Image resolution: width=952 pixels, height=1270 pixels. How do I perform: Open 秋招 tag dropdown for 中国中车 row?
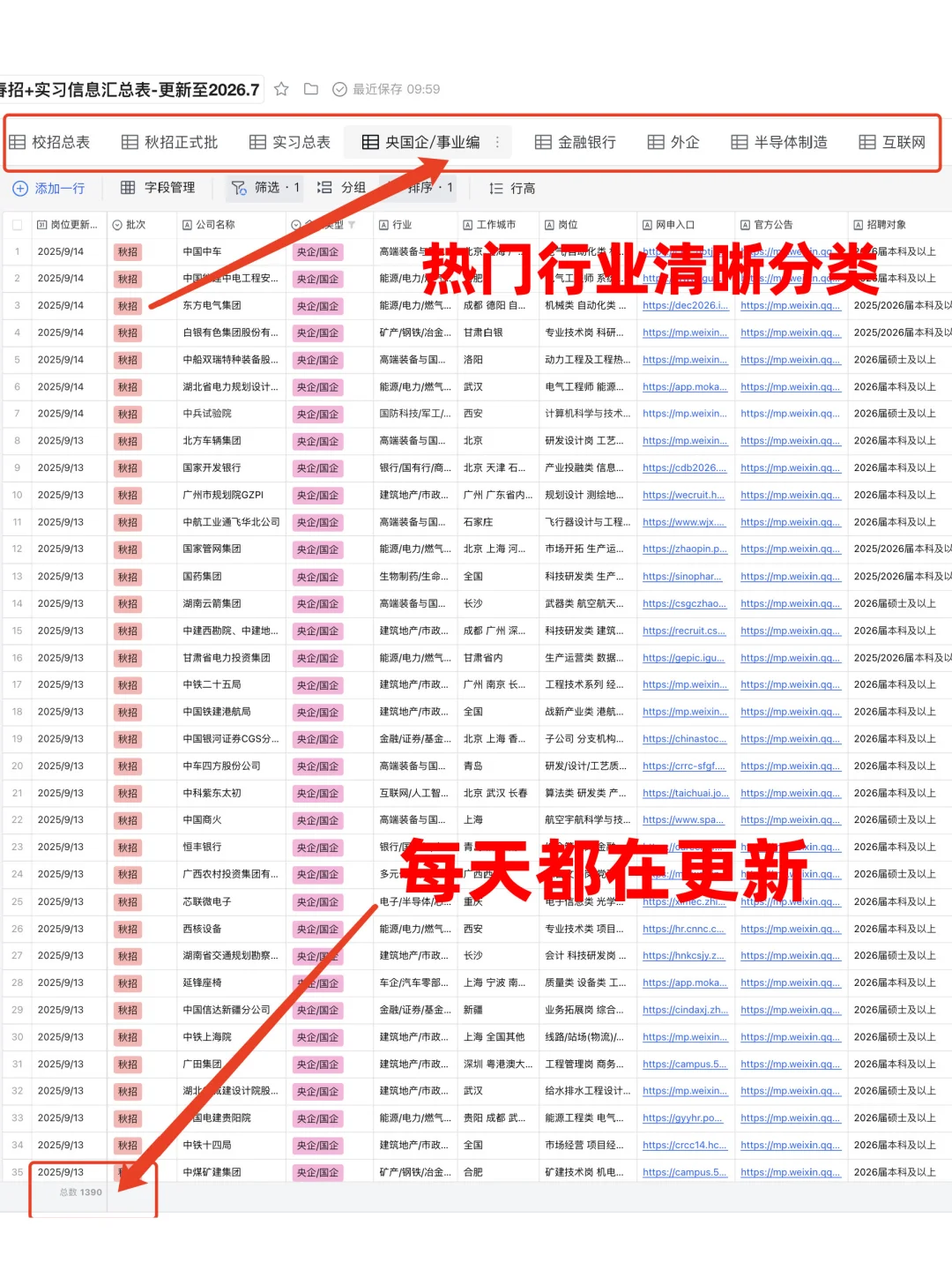point(128,252)
